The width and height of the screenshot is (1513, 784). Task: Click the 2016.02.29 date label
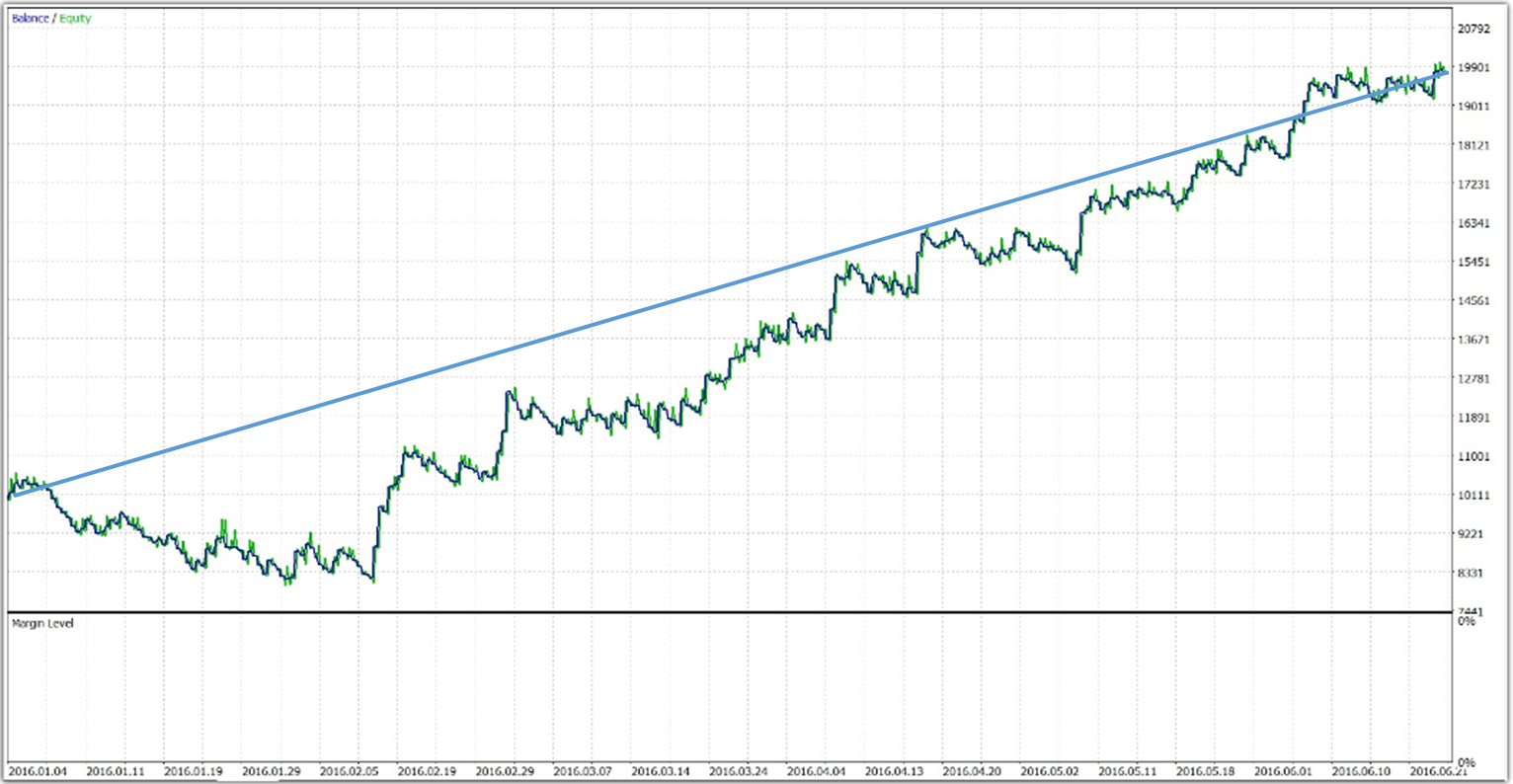(x=503, y=771)
